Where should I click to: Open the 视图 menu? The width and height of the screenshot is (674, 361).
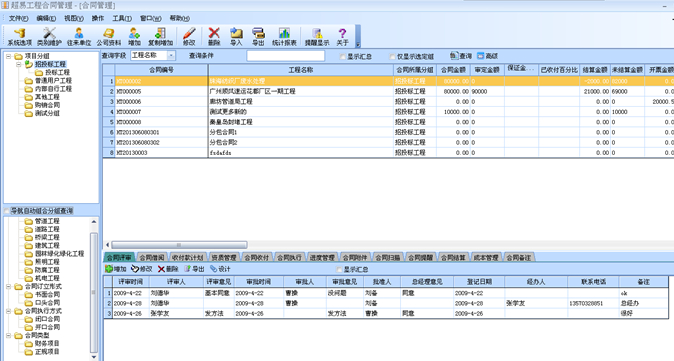[x=74, y=18]
